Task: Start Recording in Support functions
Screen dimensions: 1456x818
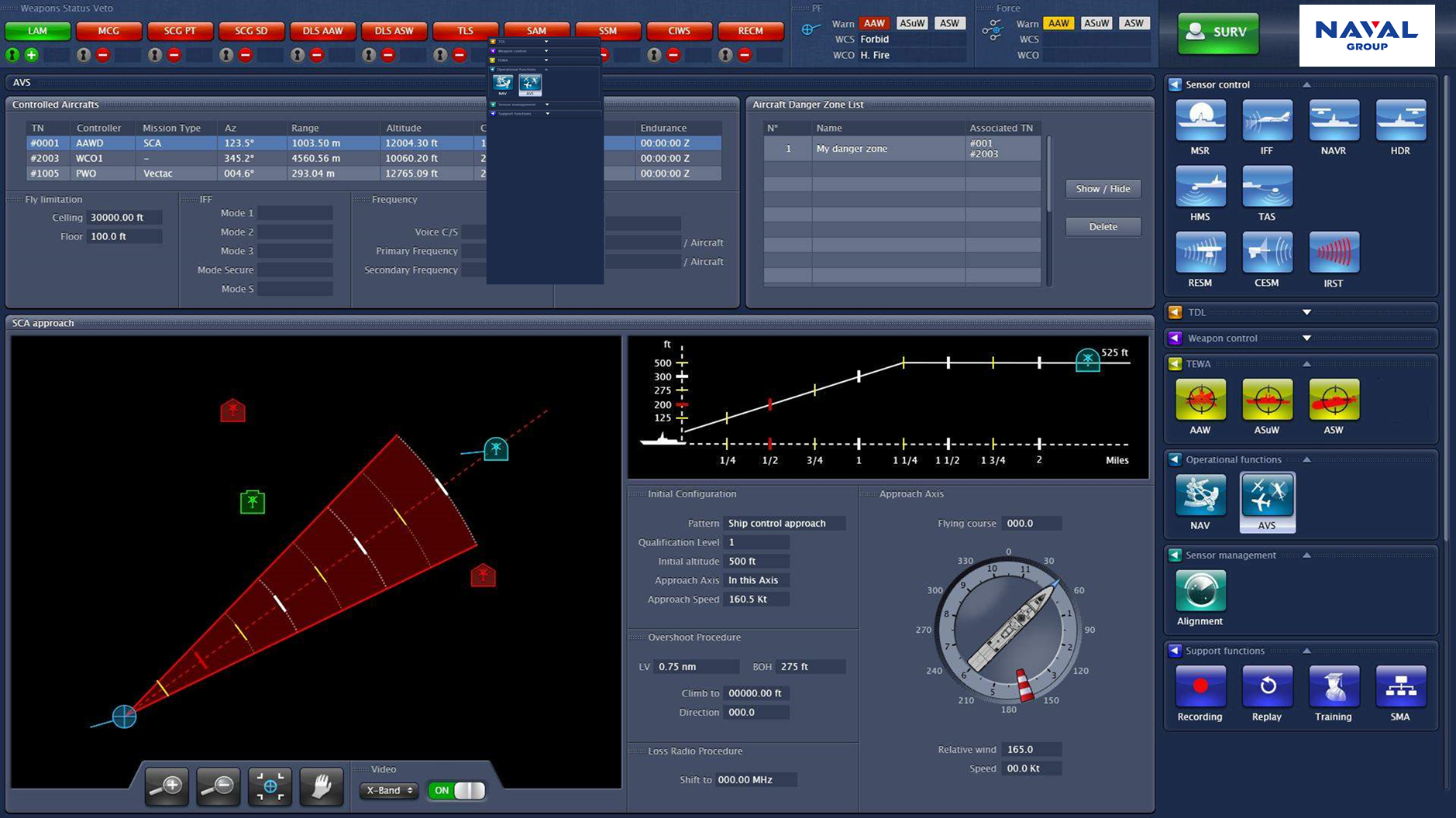Action: 1200,687
